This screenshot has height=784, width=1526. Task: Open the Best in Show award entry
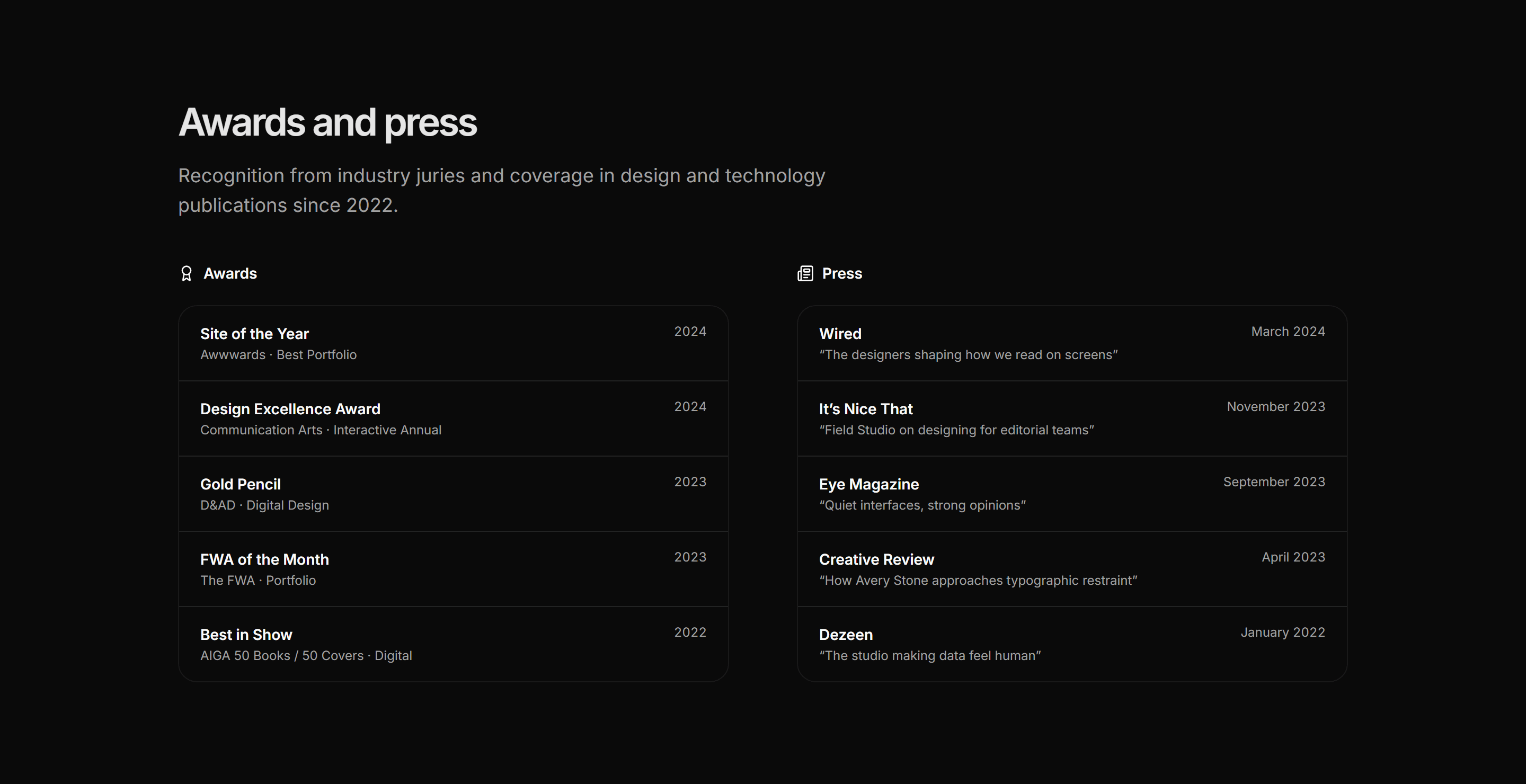pyautogui.click(x=453, y=644)
